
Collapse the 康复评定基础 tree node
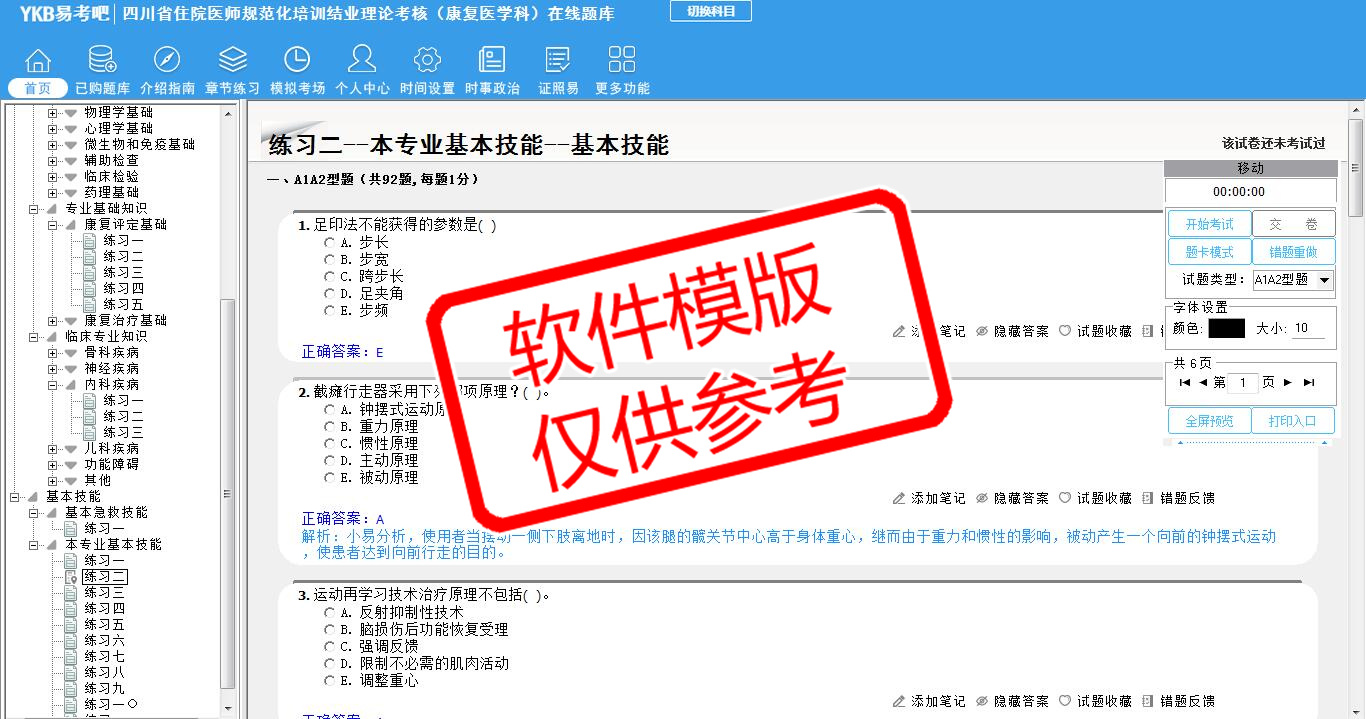52,225
